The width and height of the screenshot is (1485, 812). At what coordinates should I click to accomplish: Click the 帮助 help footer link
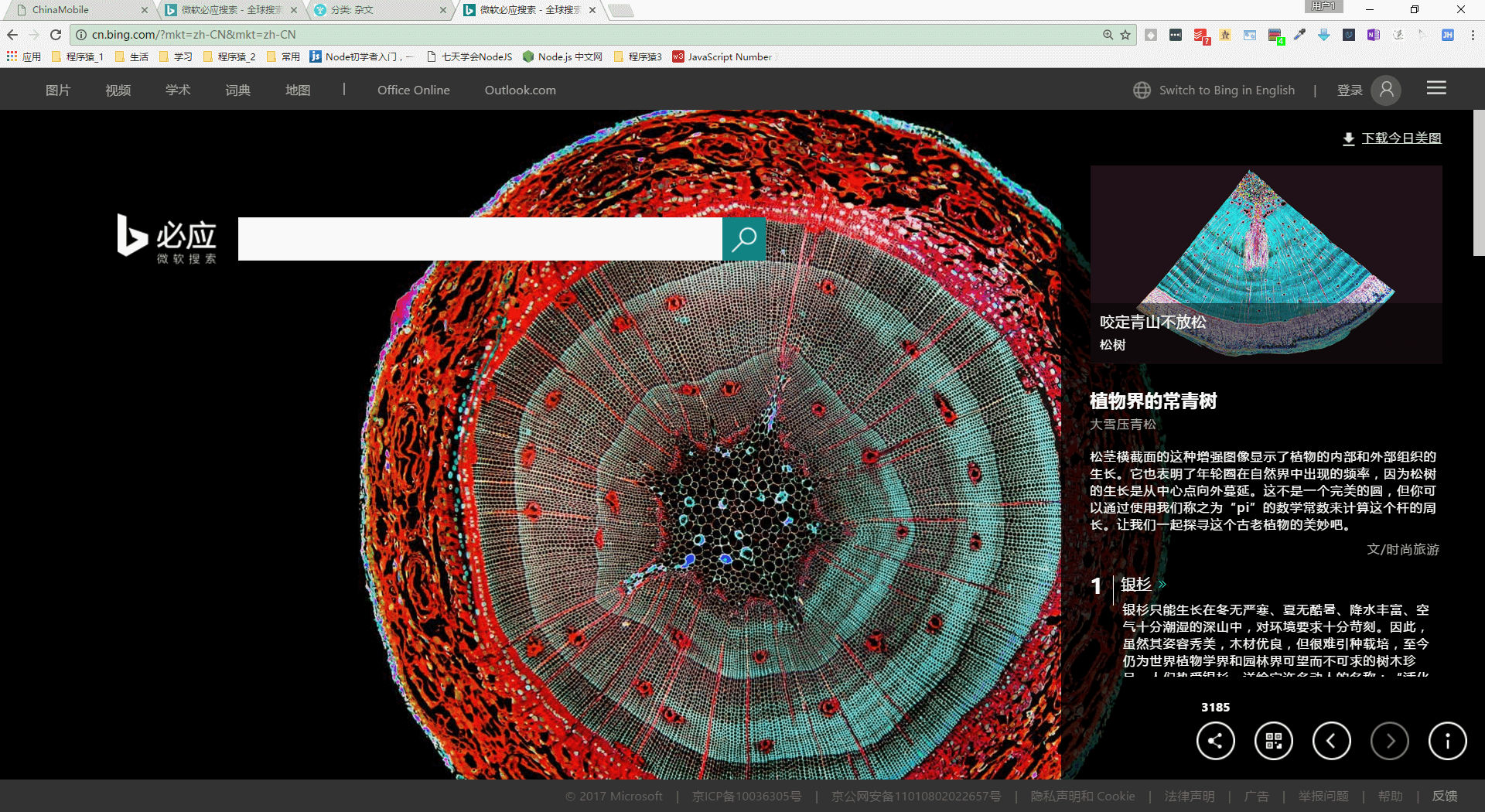[1390, 797]
